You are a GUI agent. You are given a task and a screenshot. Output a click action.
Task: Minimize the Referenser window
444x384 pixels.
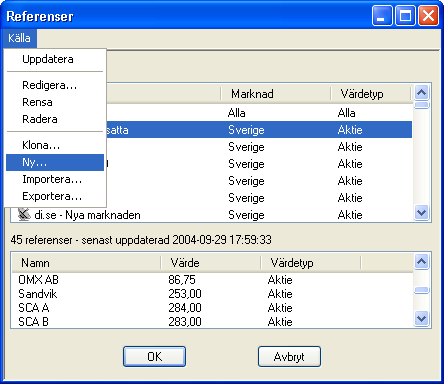coord(382,15)
